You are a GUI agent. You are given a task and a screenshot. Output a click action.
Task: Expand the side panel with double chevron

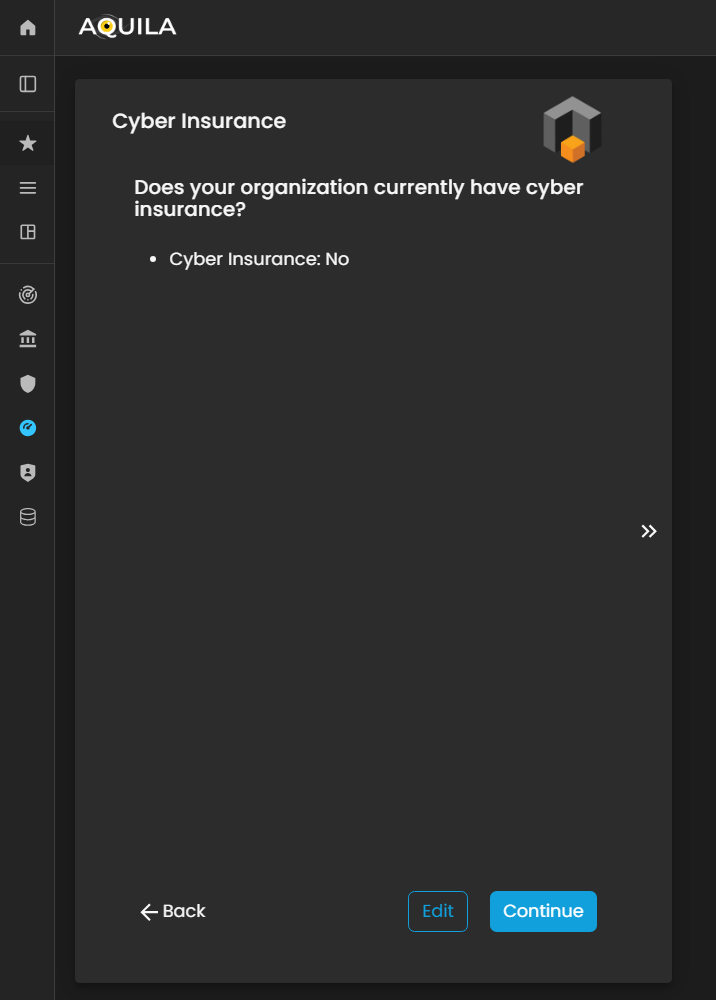pos(649,531)
